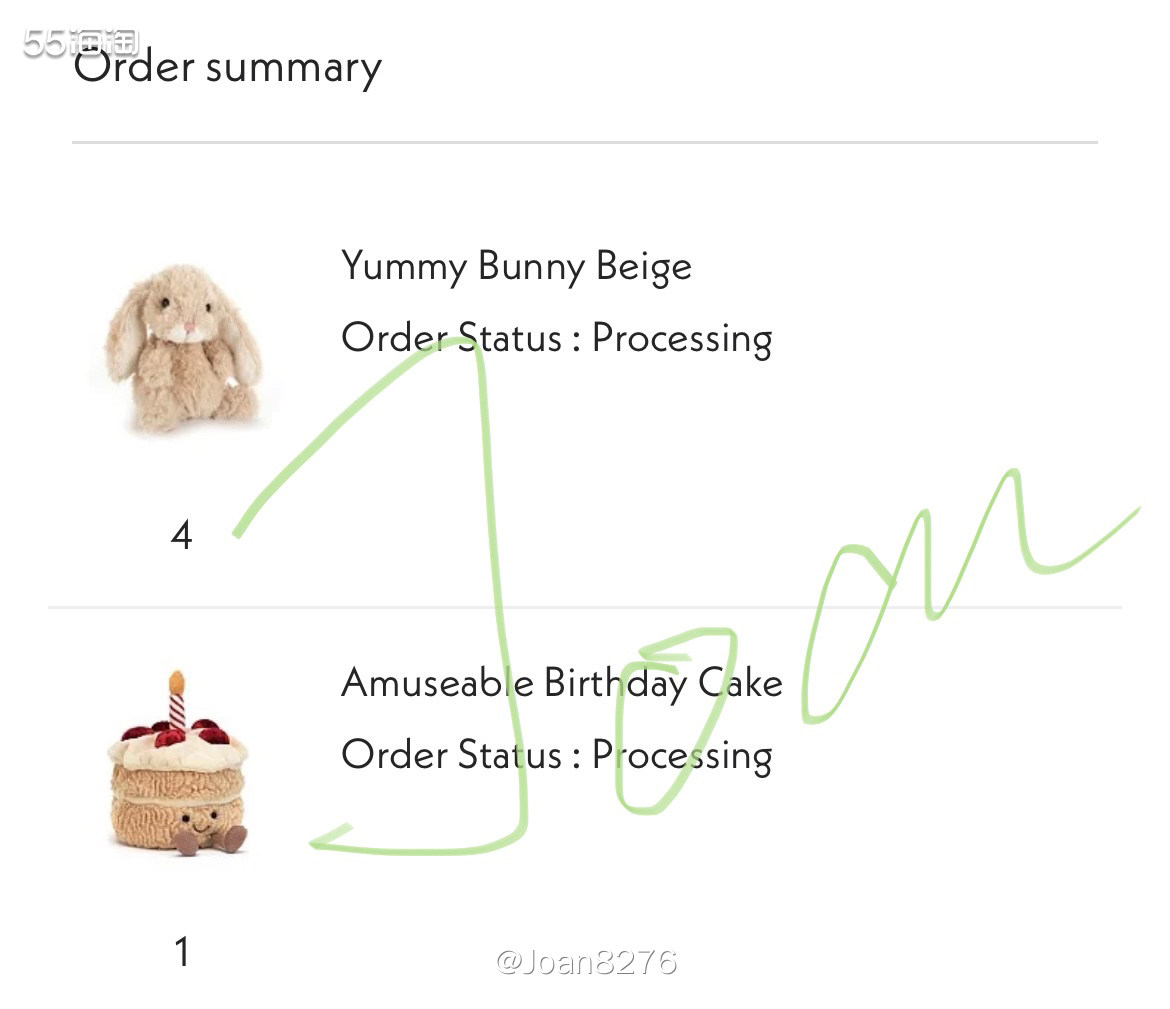Click the word Cake in cake title
Image resolution: width=1170 pixels, height=1009 pixels.
tap(740, 683)
